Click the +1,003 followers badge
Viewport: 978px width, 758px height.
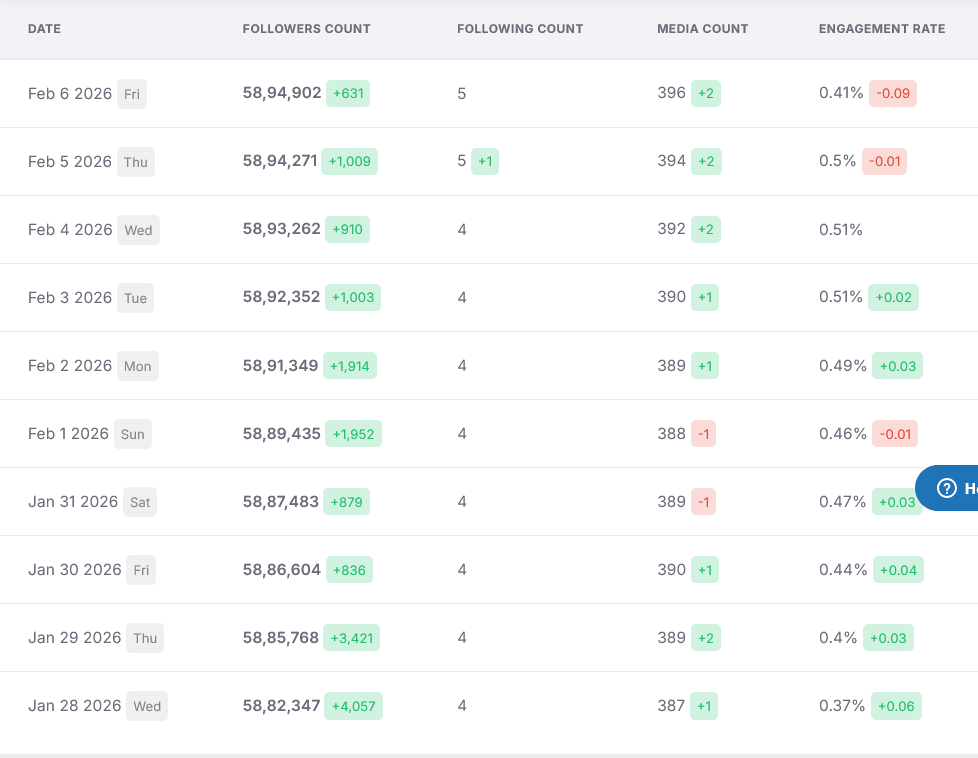point(353,298)
